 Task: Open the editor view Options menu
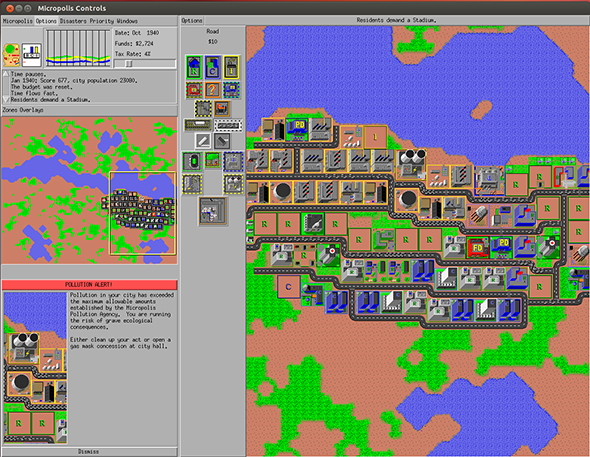192,21
